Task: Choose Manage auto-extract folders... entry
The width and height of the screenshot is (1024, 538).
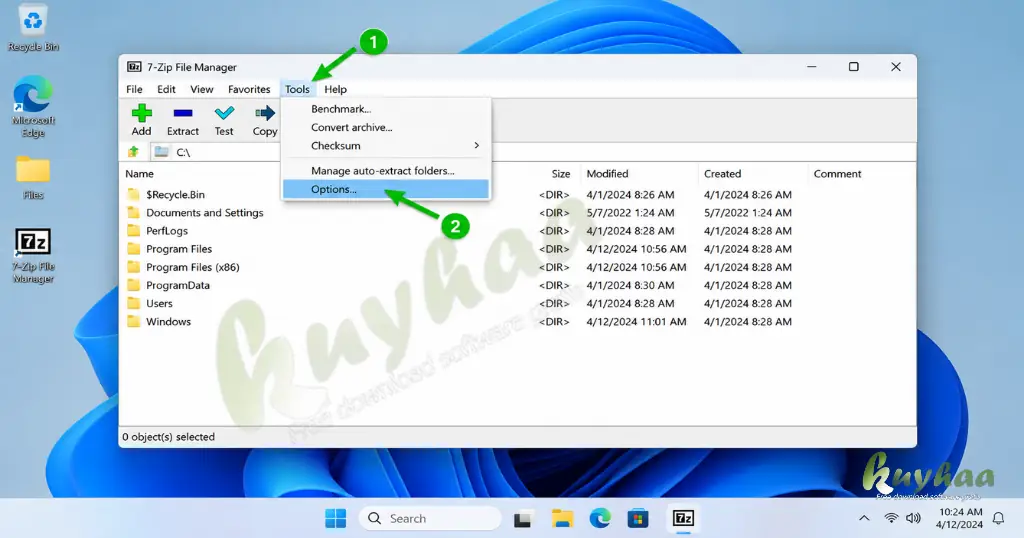Action: (x=386, y=170)
